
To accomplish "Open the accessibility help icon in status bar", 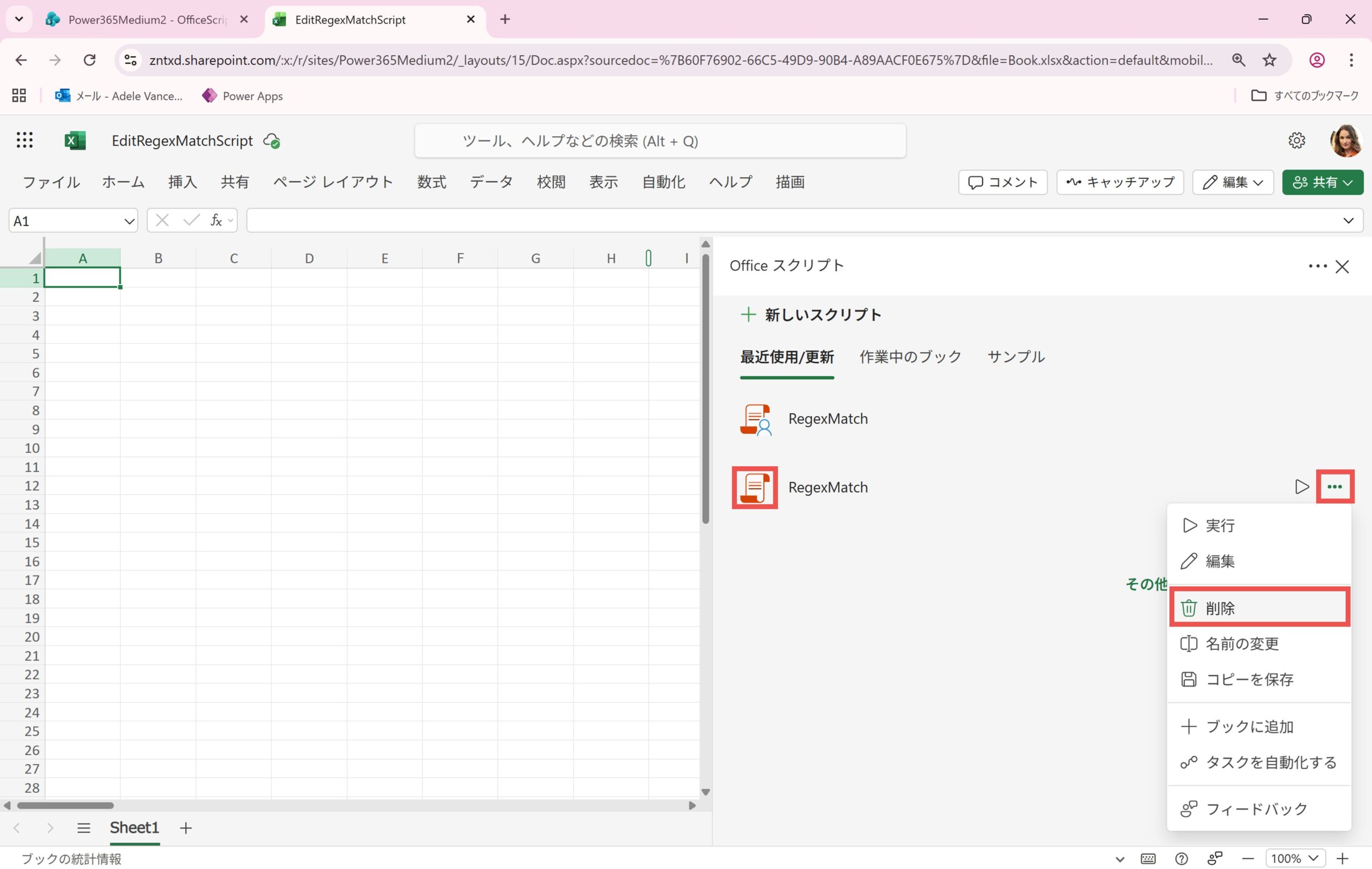I will (x=1182, y=858).
